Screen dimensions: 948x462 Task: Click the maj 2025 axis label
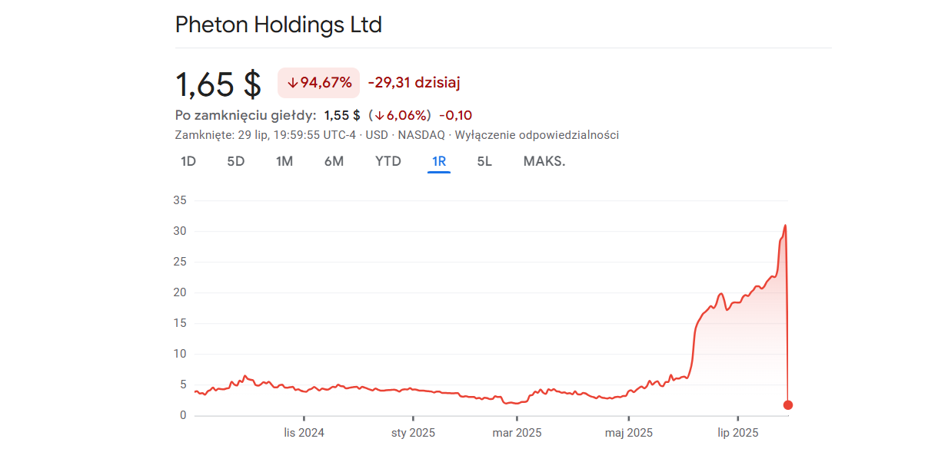629,433
